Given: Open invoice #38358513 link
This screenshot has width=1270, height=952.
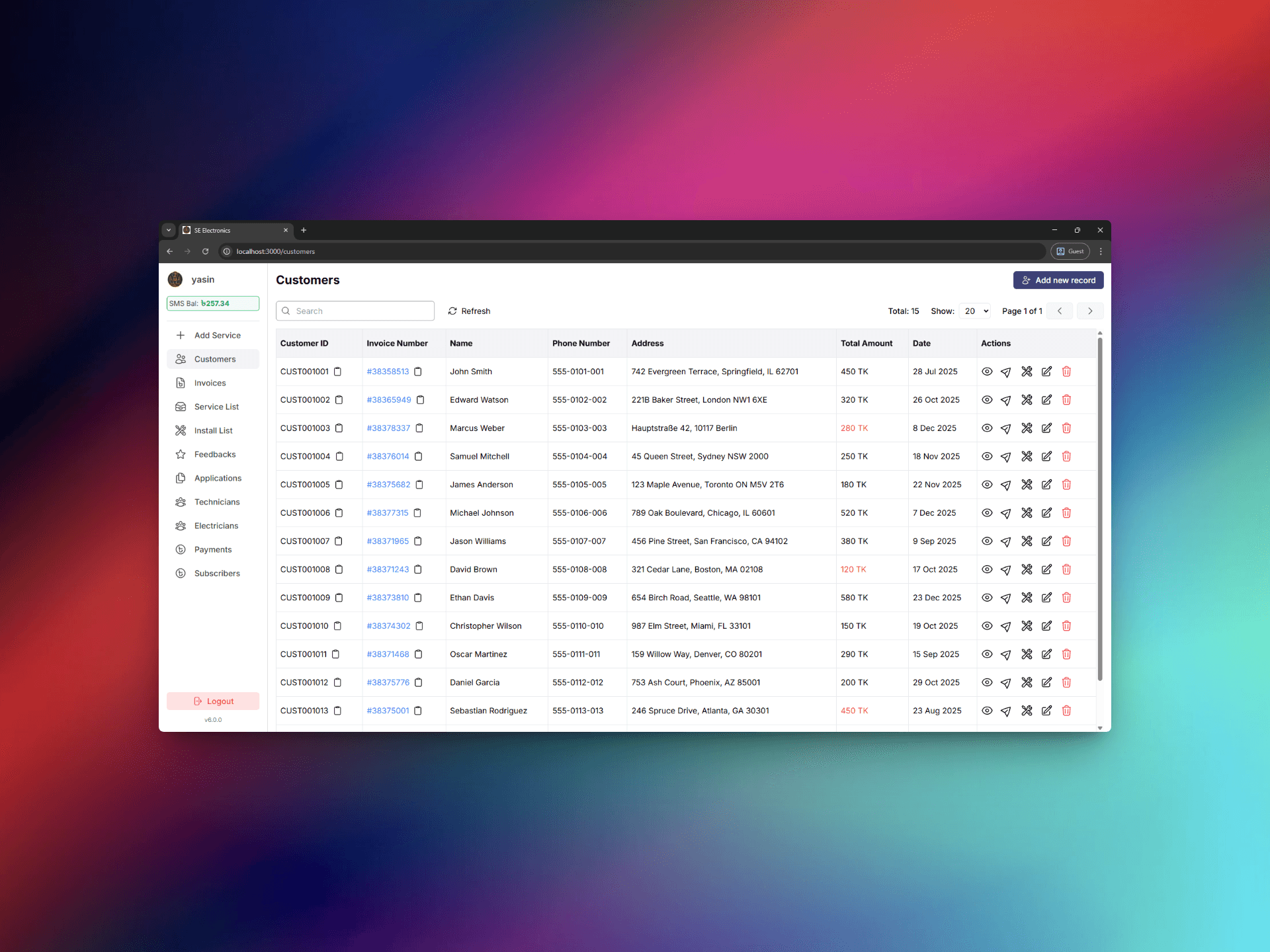Looking at the screenshot, I should tap(388, 372).
